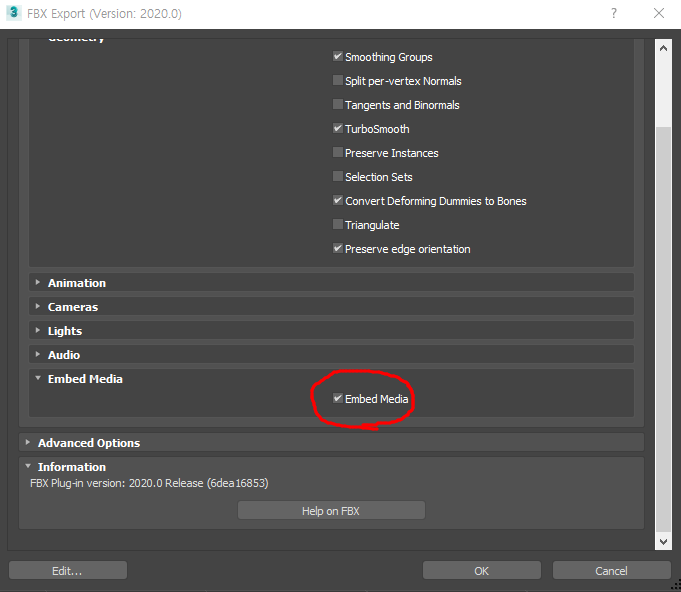681x592 pixels.
Task: Toggle the Embed Media checkbox
Action: coord(337,398)
